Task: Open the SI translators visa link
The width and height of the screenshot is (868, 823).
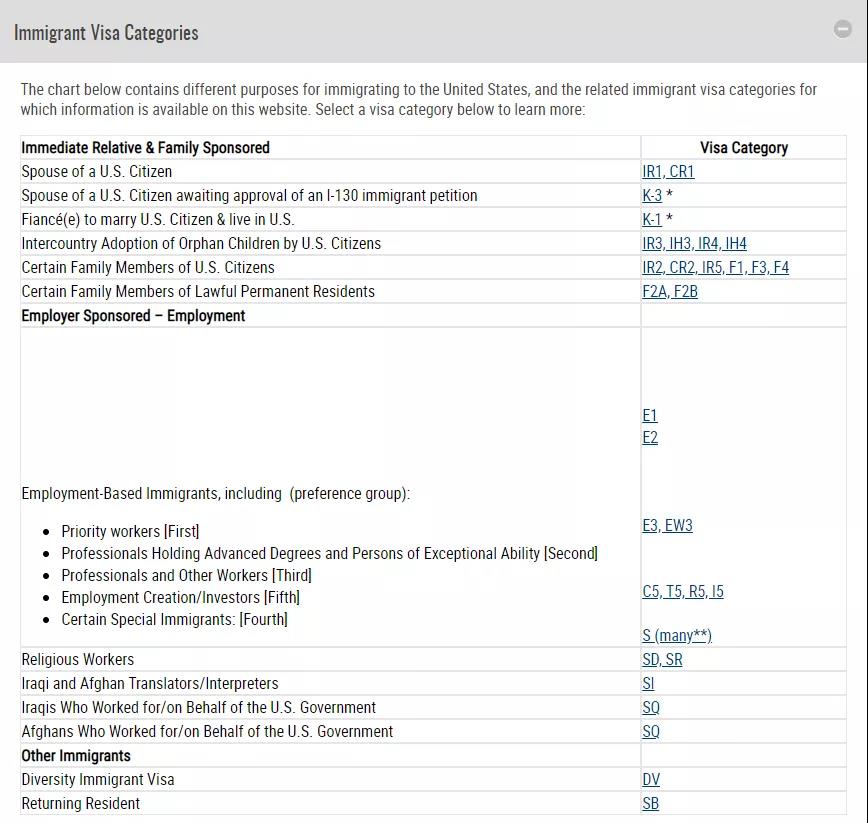Action: pyautogui.click(x=648, y=684)
